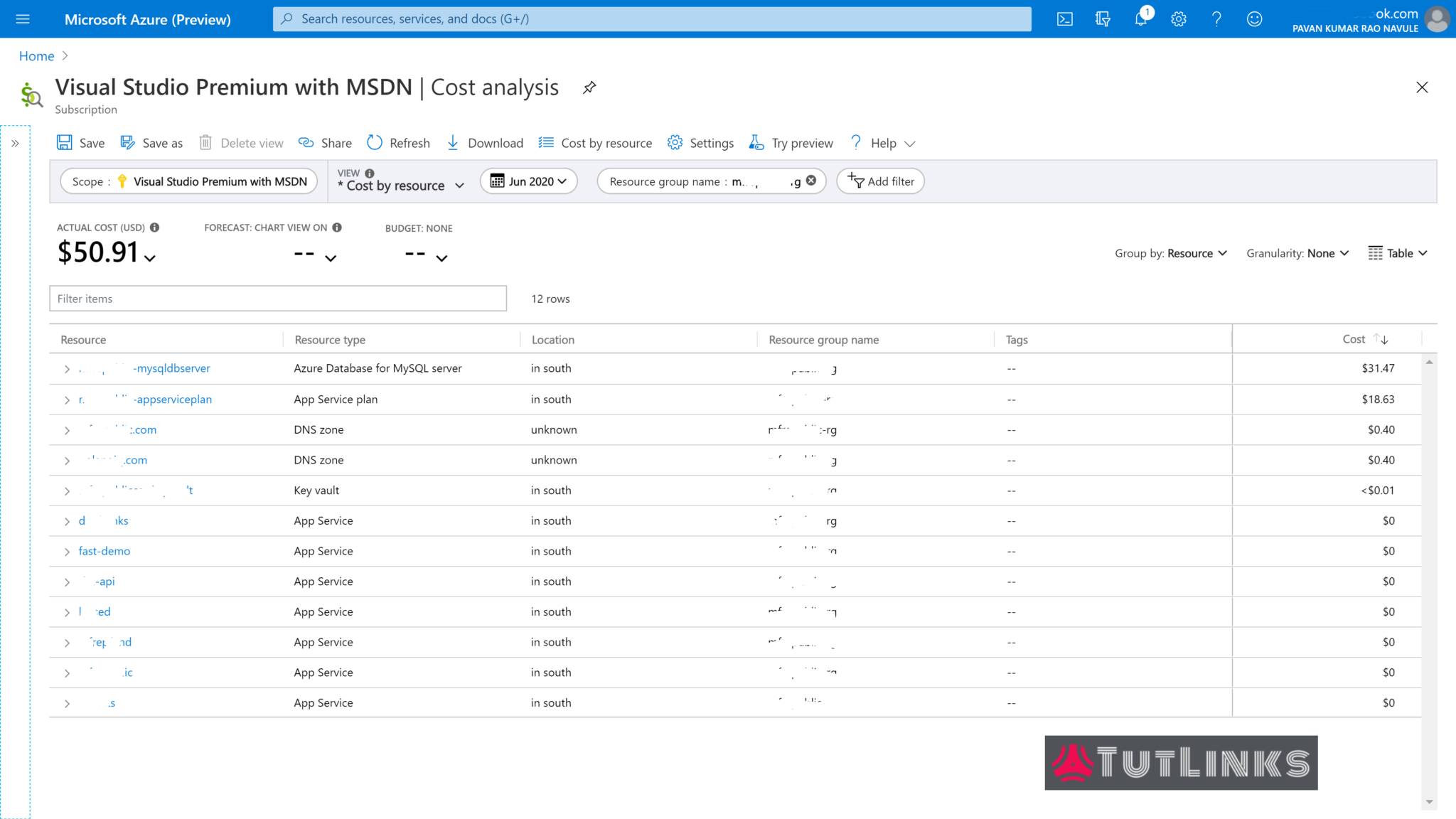Expand the fast-demo row

[67, 552]
